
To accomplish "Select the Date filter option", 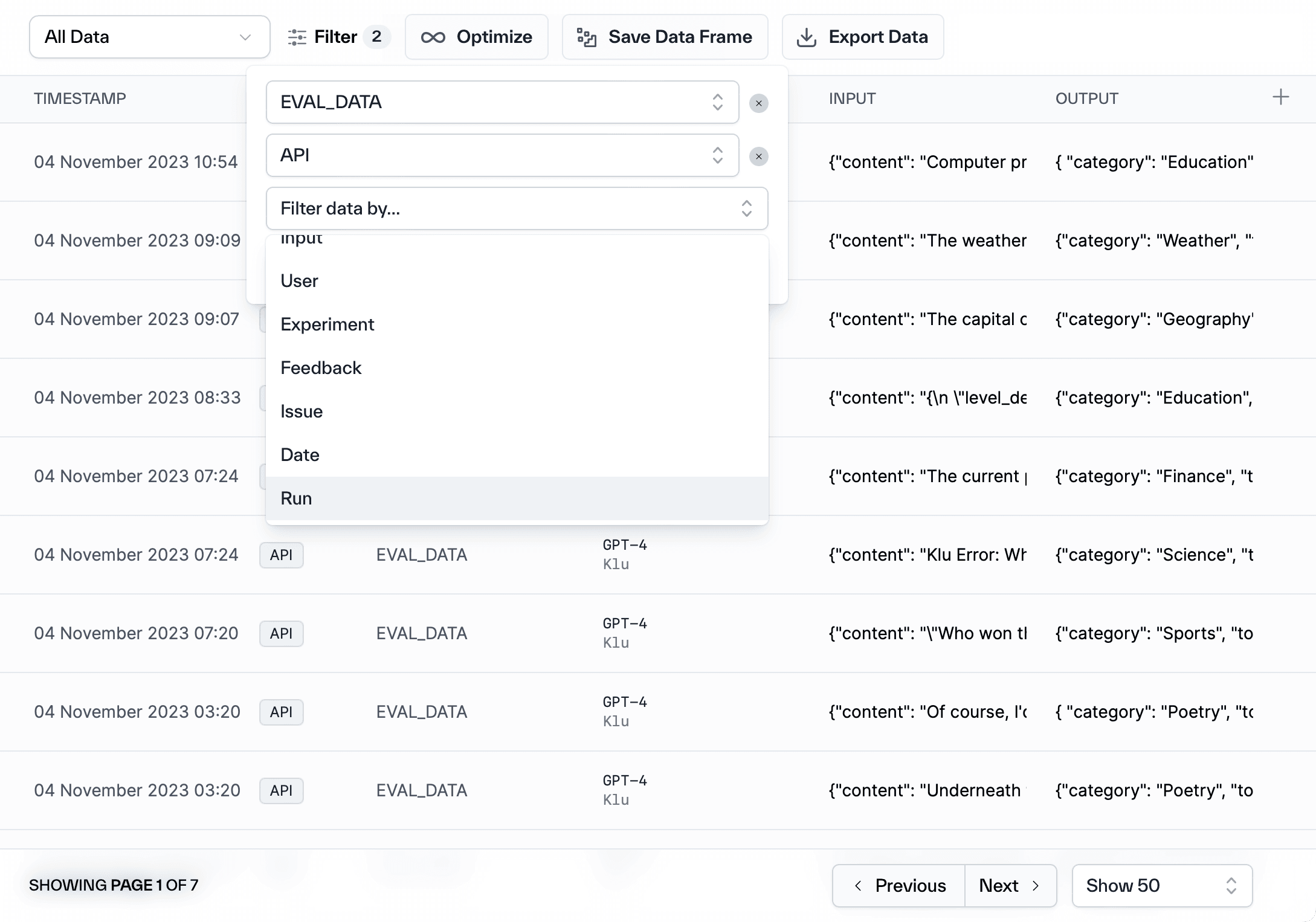I will (300, 455).
